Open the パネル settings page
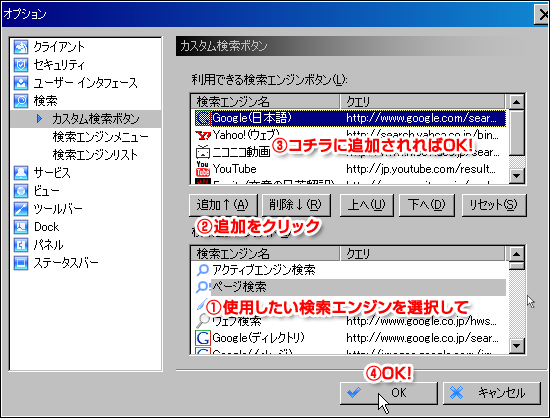This screenshot has height=418, width=550. click(x=48, y=244)
